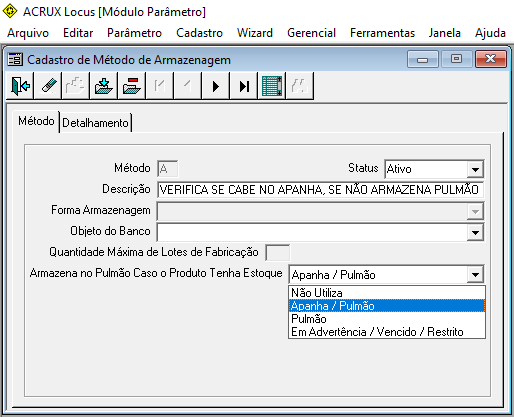
Task: Switch to the Detalhamento tab
Action: point(95,123)
